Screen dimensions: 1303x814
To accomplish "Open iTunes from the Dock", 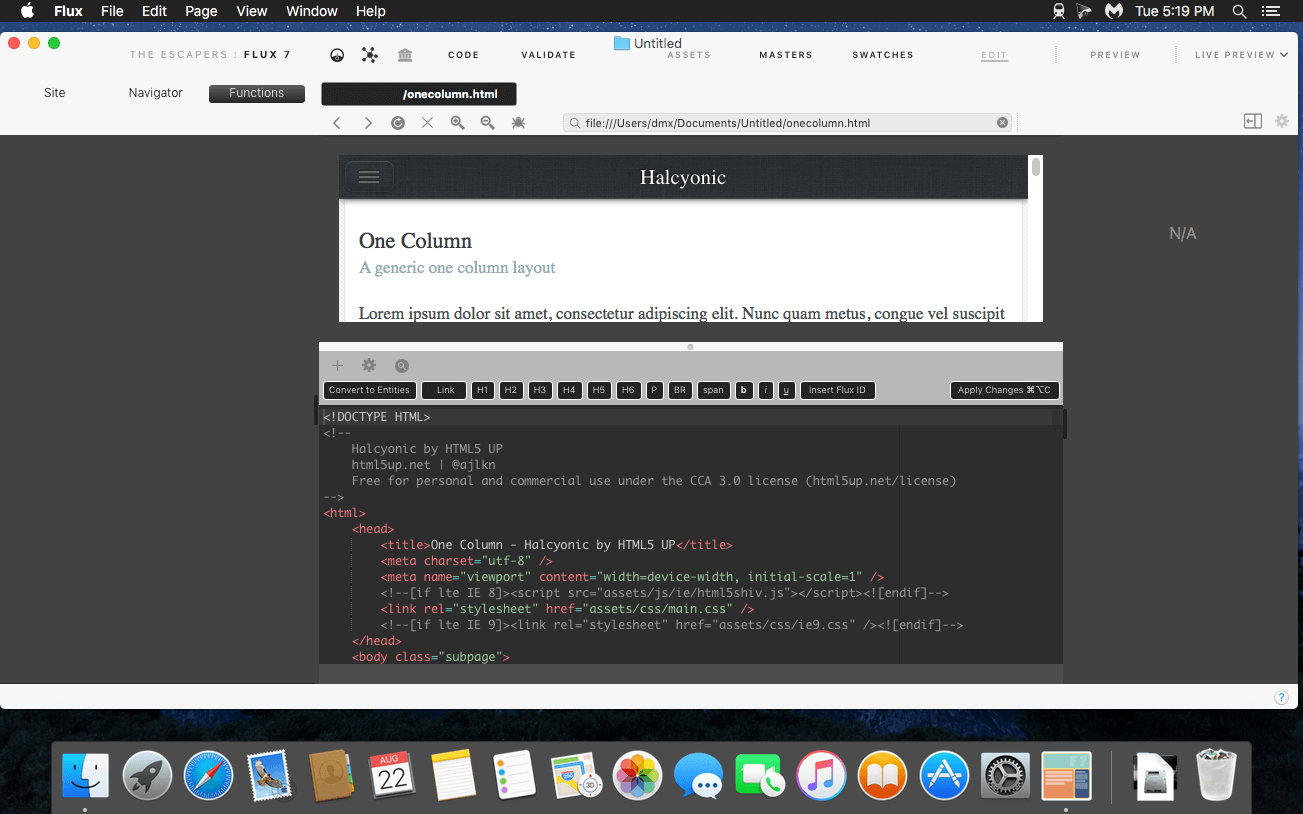I will click(822, 776).
